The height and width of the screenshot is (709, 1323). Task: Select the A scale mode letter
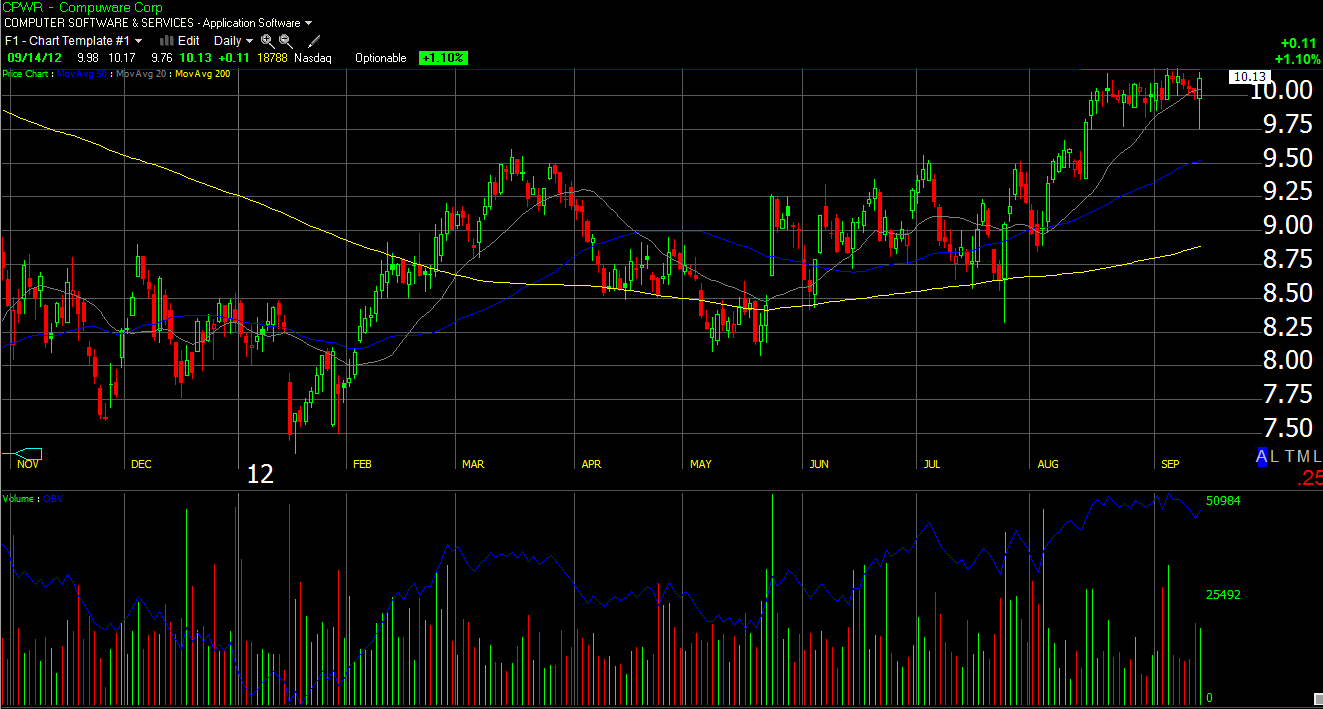pos(1262,457)
